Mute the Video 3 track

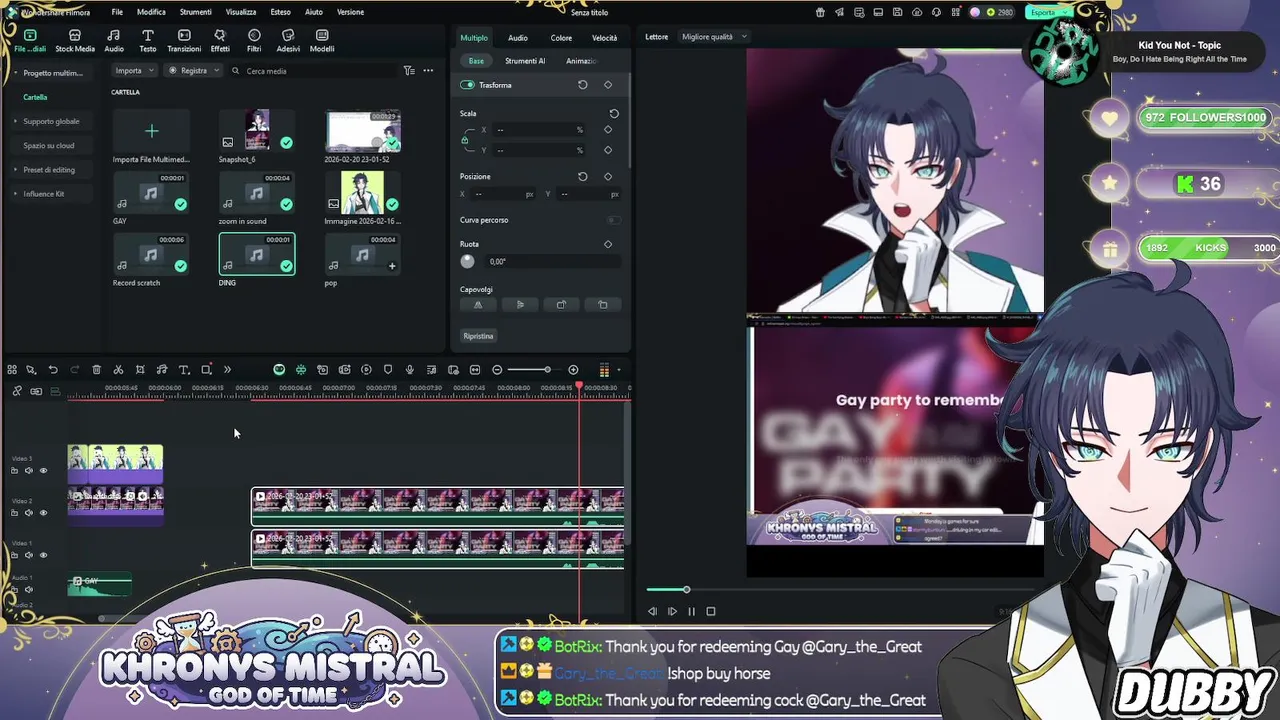[28, 471]
